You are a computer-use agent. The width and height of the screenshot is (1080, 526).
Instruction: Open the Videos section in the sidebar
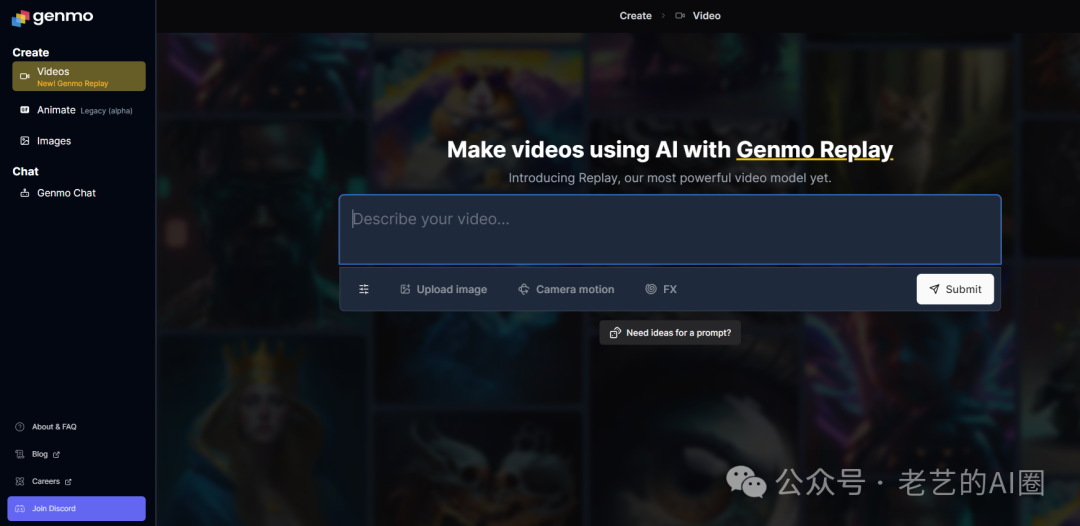click(79, 76)
